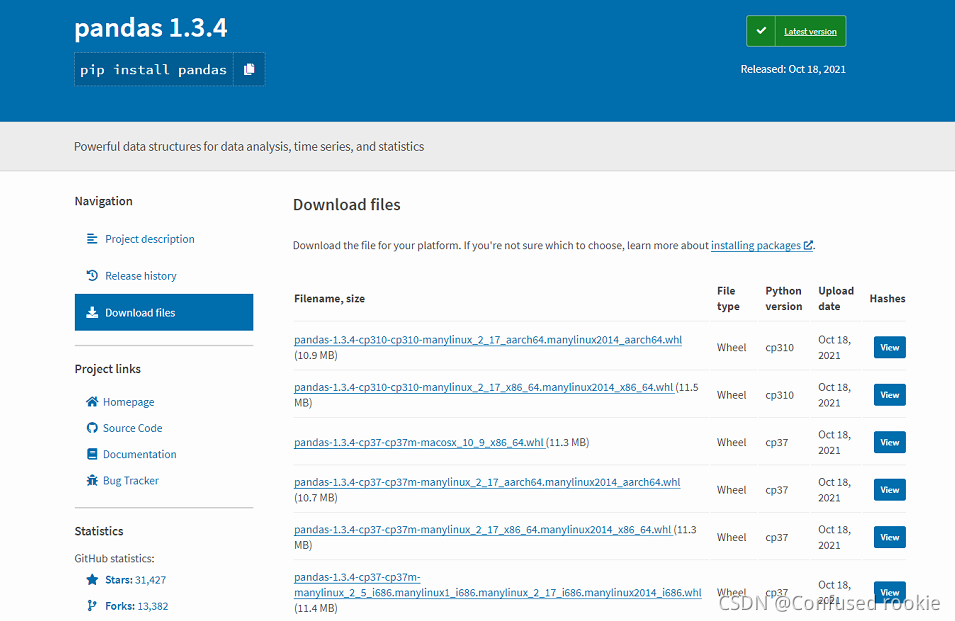This screenshot has width=955, height=621.
Task: Click the Filename, size column header
Action: click(x=329, y=299)
